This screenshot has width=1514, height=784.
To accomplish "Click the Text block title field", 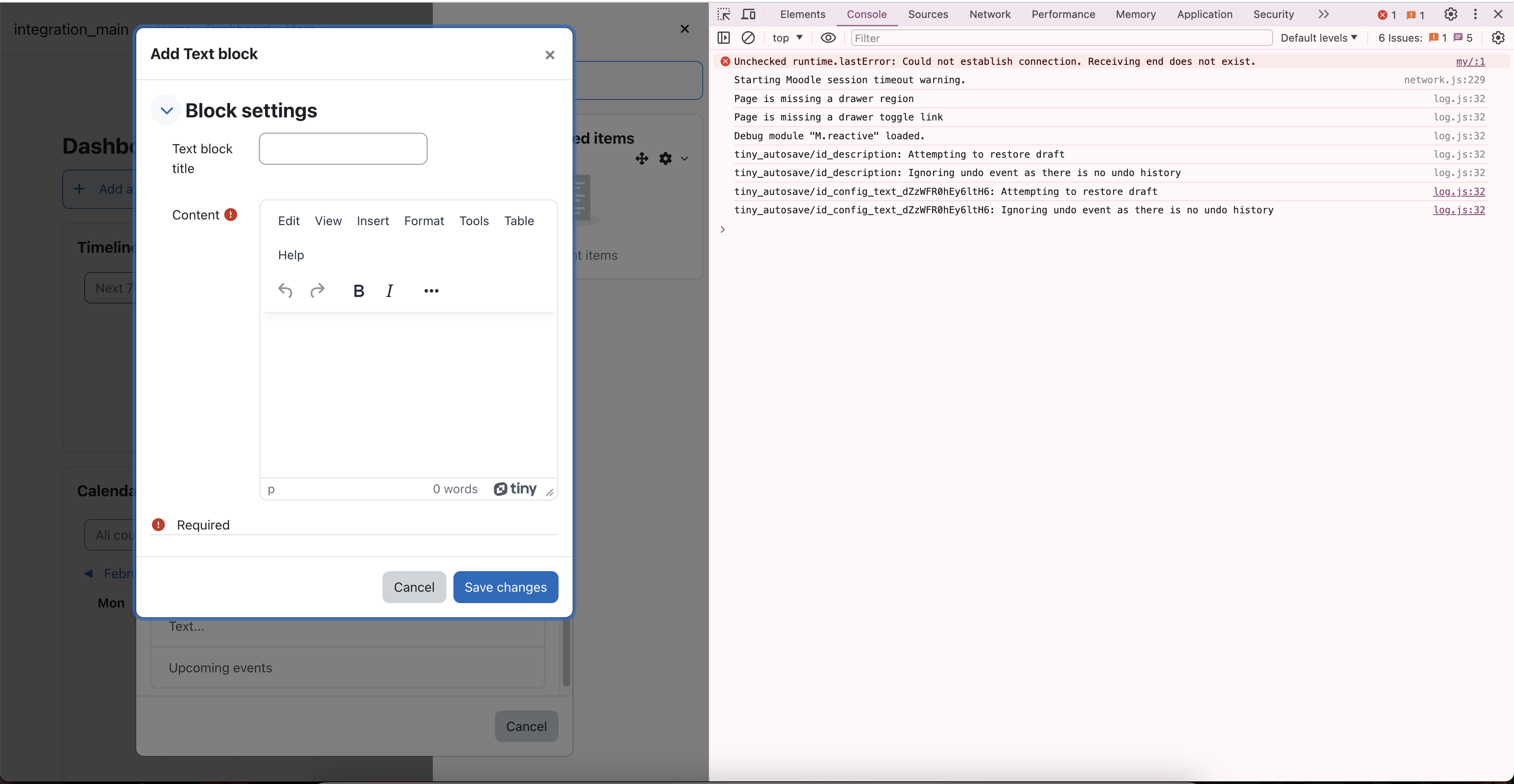I will click(343, 148).
